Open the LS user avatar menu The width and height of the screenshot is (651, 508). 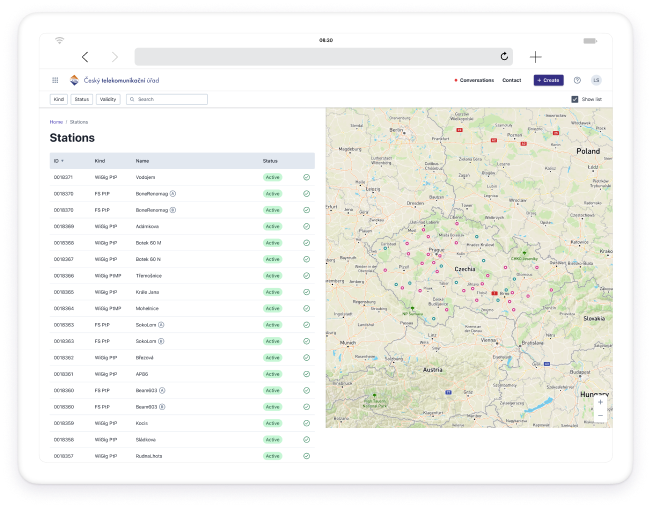click(x=596, y=80)
